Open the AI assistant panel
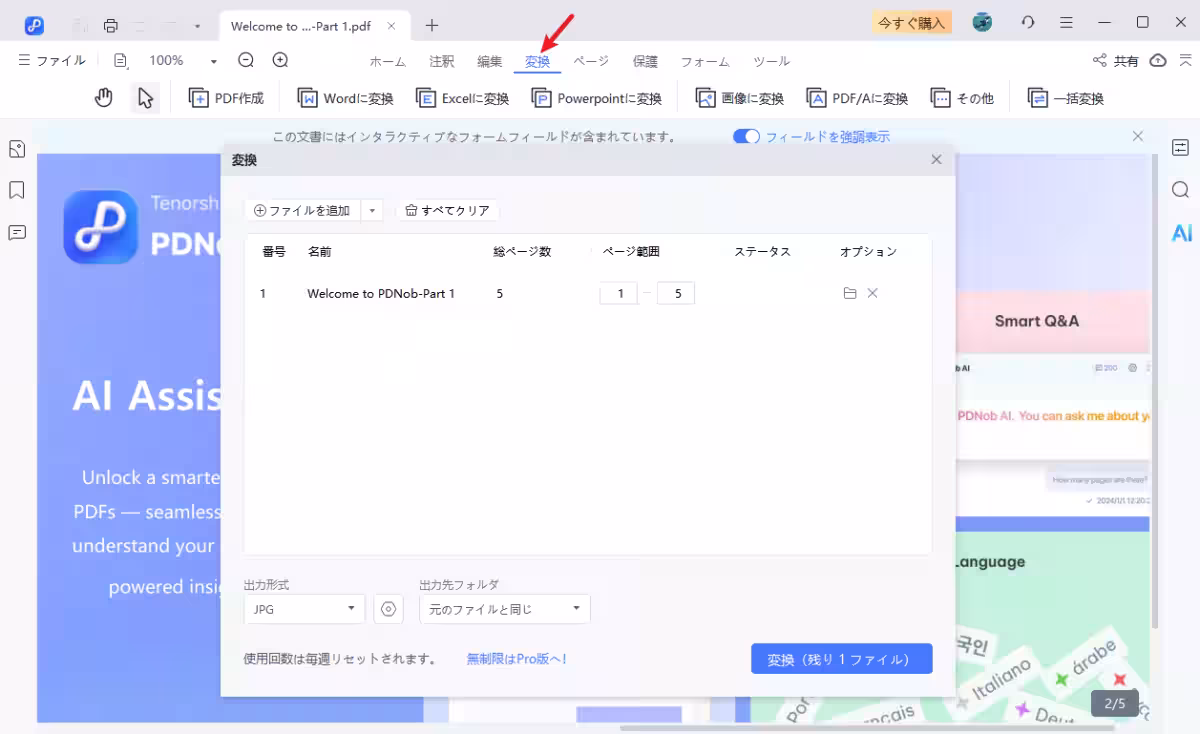Screen dimensions: 1200x734 [x=1182, y=232]
